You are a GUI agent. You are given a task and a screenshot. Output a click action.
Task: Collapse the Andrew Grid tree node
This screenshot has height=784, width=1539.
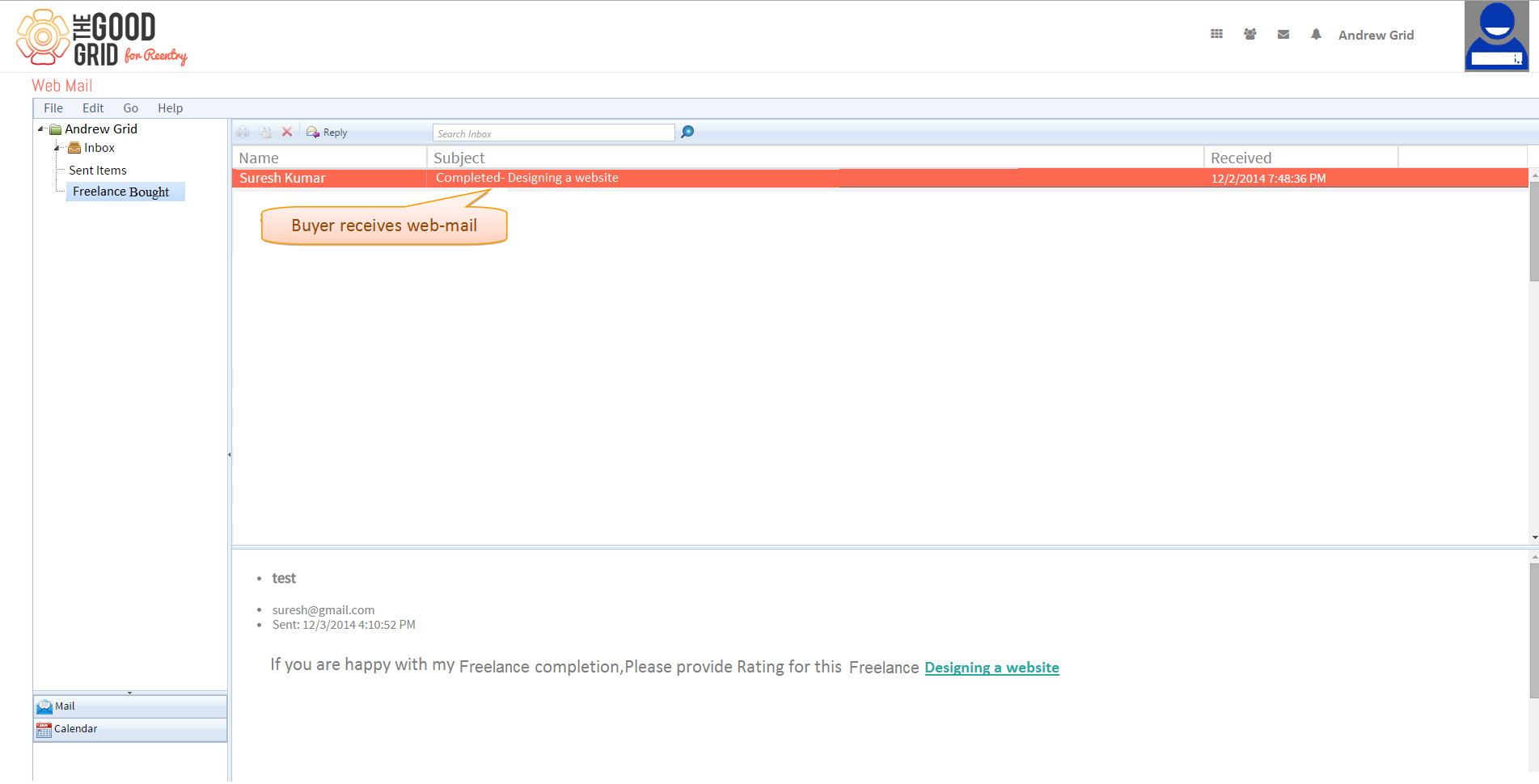(x=40, y=129)
